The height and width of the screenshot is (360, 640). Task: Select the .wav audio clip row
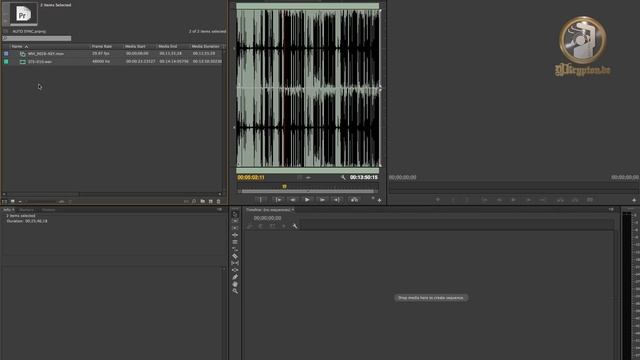pos(113,62)
